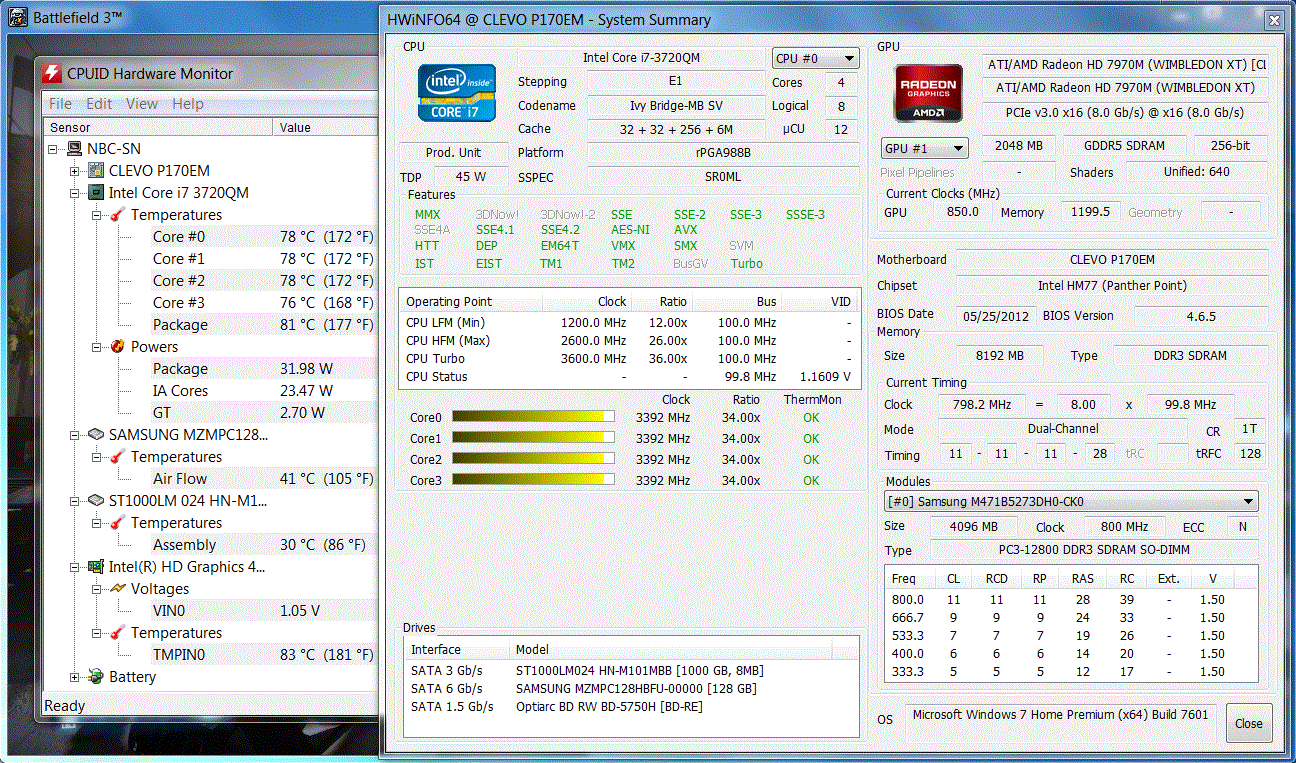Click the Core3 usage bar
This screenshot has width=1296, height=763.
click(533, 480)
